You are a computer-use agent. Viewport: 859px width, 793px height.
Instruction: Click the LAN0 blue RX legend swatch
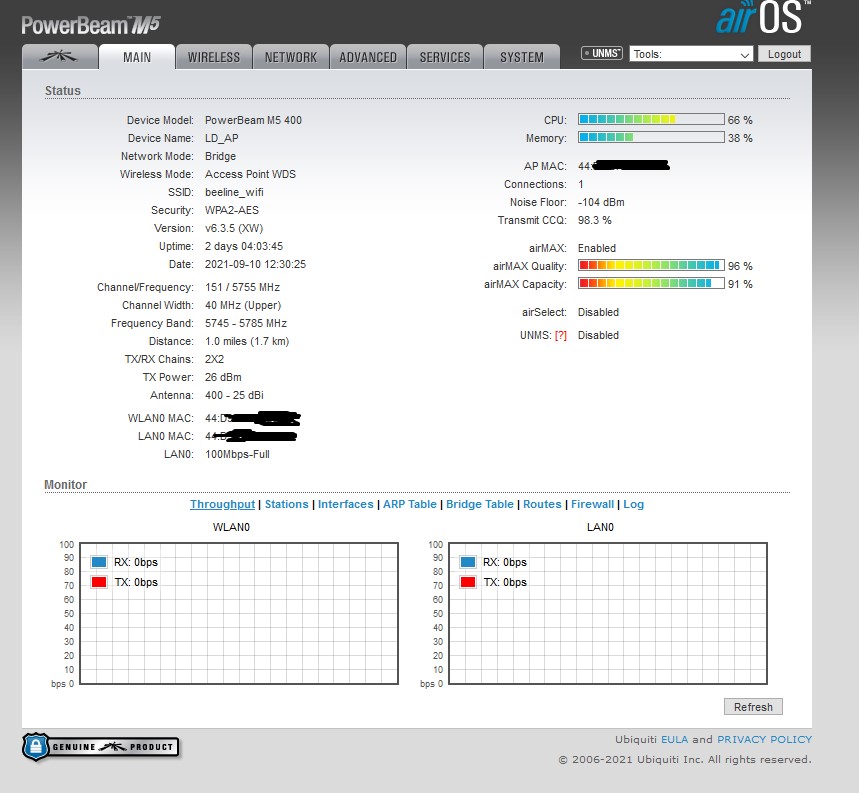coord(468,562)
